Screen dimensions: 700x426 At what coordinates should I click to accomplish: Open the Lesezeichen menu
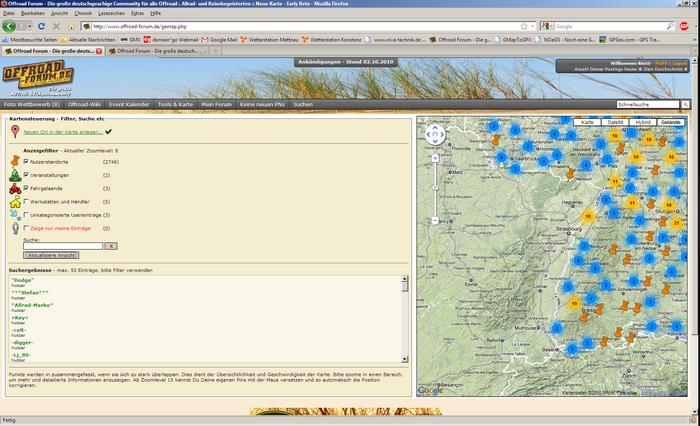pyautogui.click(x=111, y=13)
